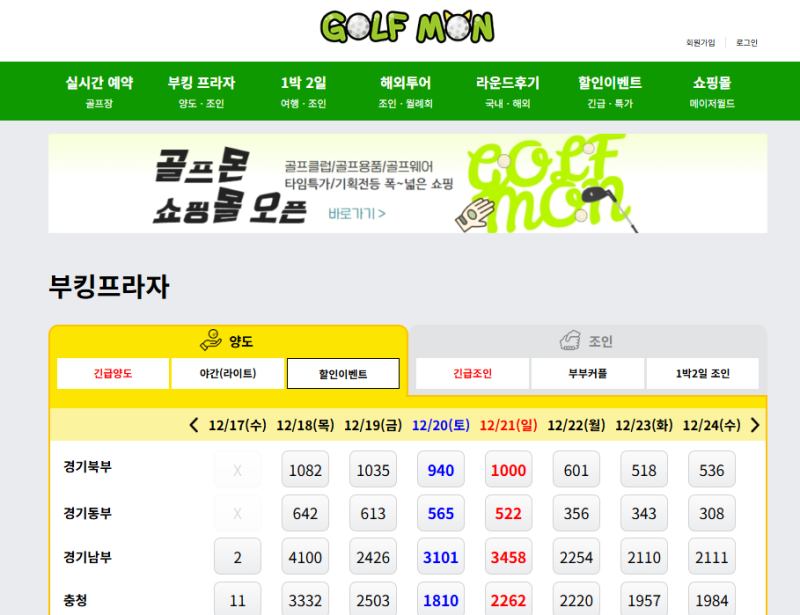
Task: Open 경기남부 Saturday count 3101
Action: (441, 557)
